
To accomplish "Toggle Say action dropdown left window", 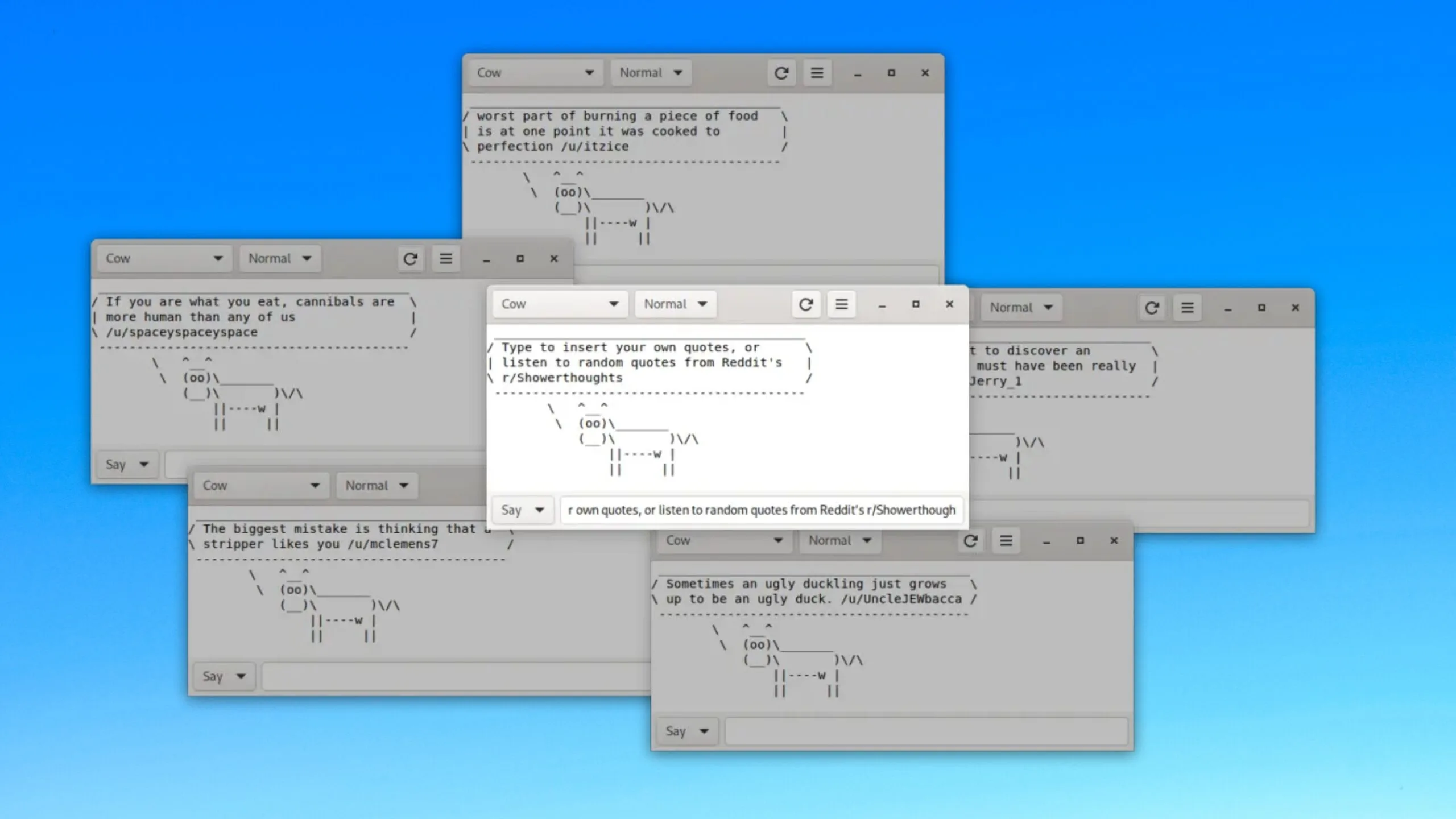I will click(144, 463).
